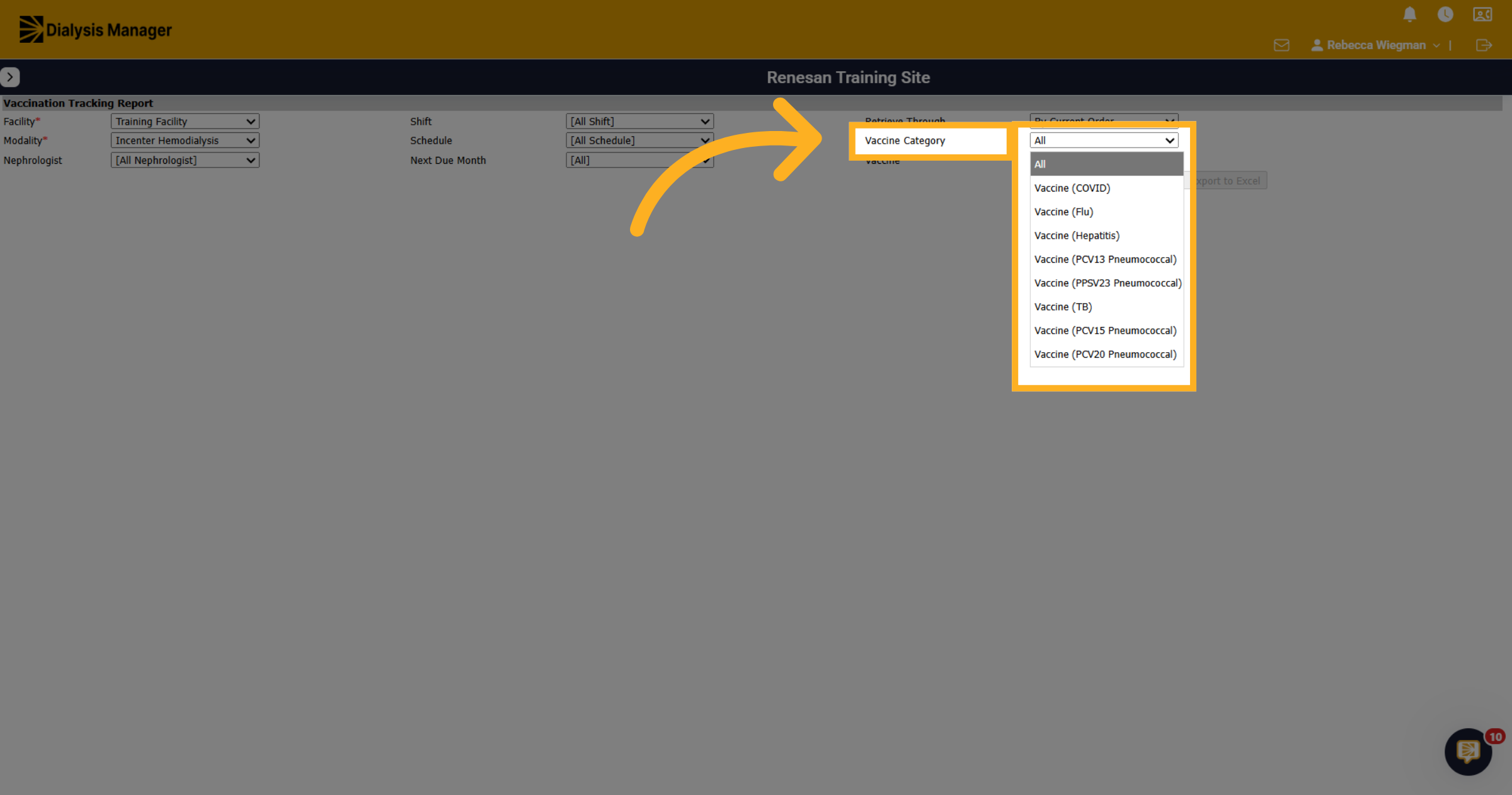The image size is (1512, 795).
Task: Click the Dialysis Manager logo
Action: pos(95,30)
